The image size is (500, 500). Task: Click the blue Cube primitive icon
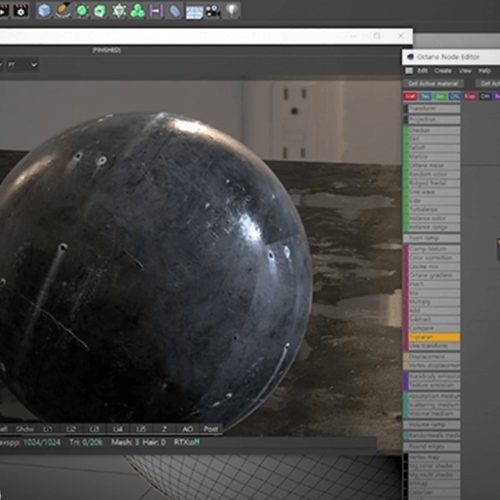pyautogui.click(x=44, y=11)
